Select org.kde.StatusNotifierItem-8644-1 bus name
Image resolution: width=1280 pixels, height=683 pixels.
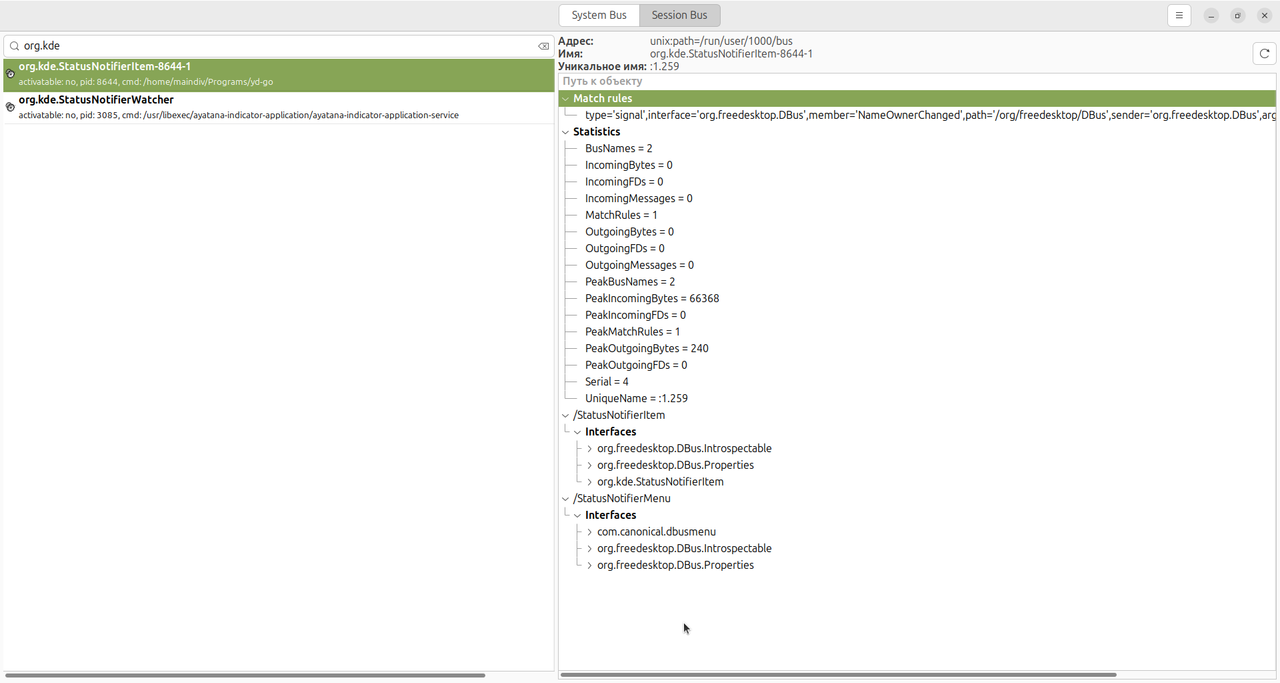pyautogui.click(x=279, y=74)
